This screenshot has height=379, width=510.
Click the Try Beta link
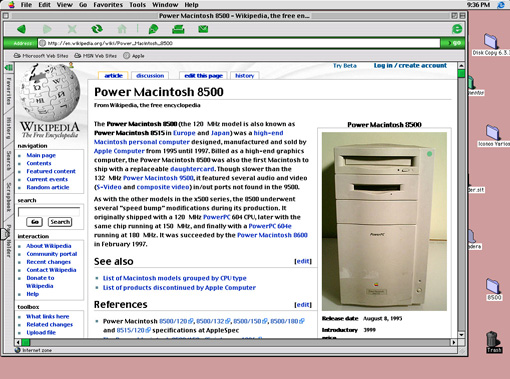[345, 66]
